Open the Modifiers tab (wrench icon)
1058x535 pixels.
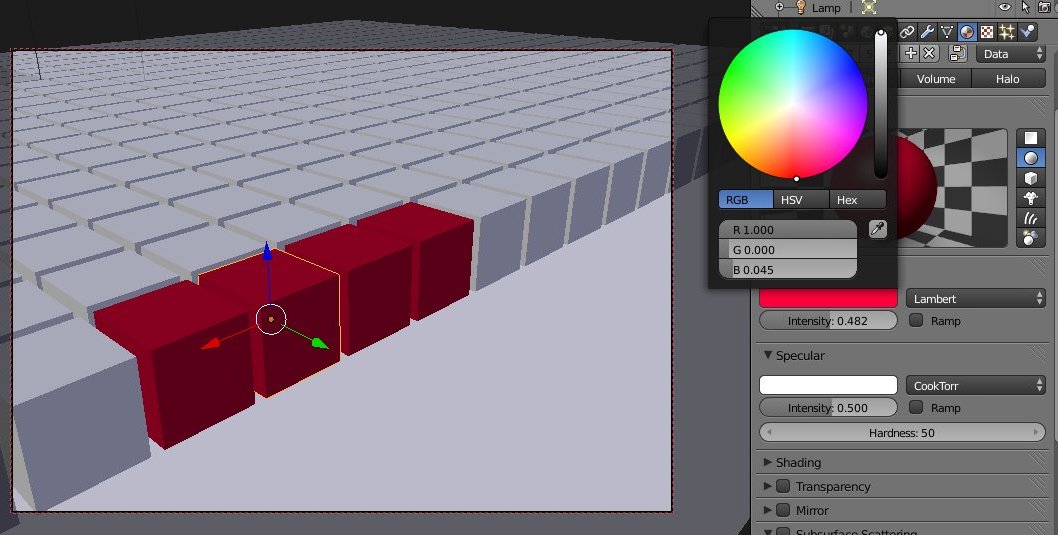(927, 32)
